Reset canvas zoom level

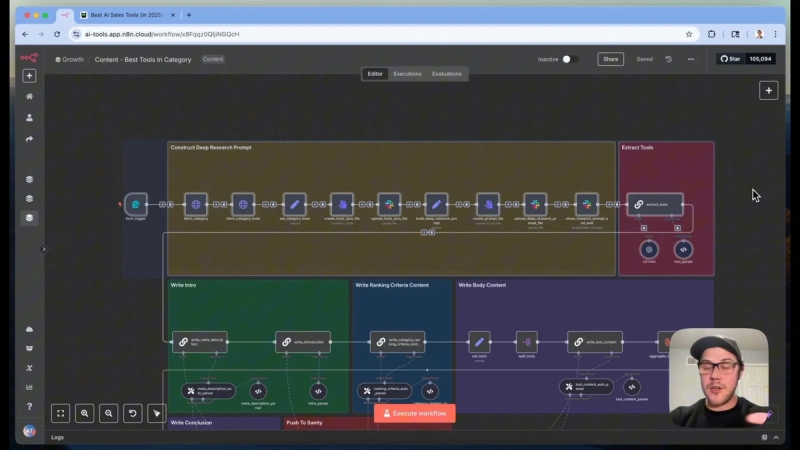click(x=133, y=413)
